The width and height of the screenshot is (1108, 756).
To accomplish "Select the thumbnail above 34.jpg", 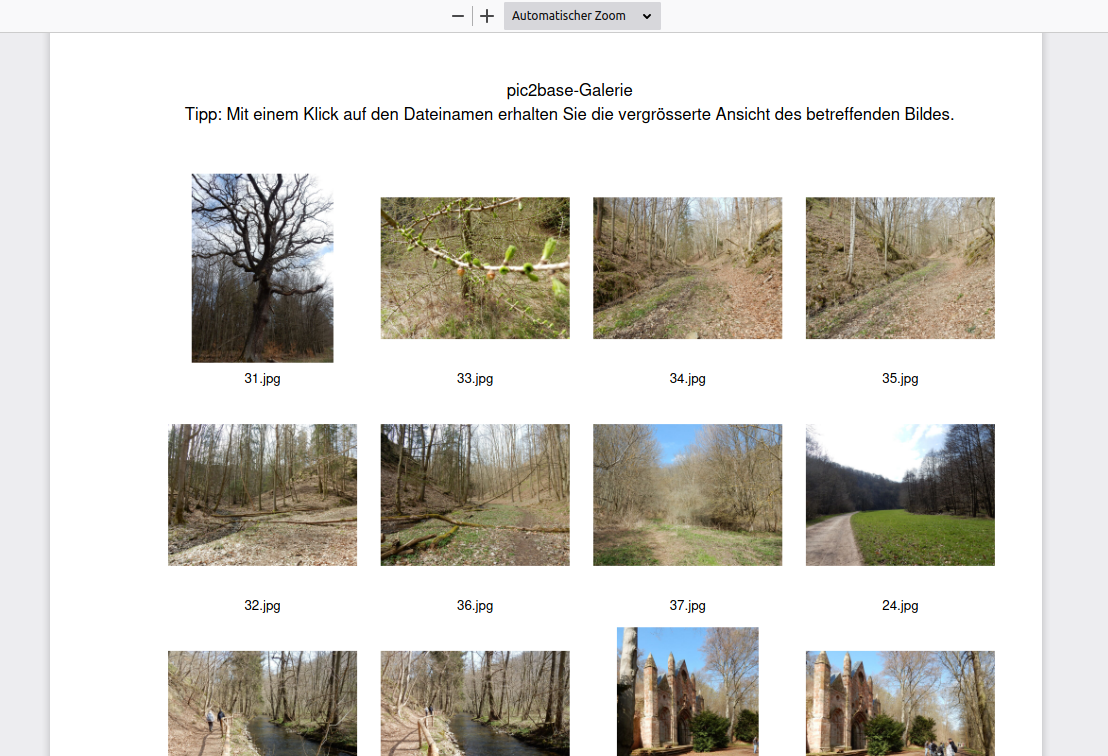I will click(688, 268).
